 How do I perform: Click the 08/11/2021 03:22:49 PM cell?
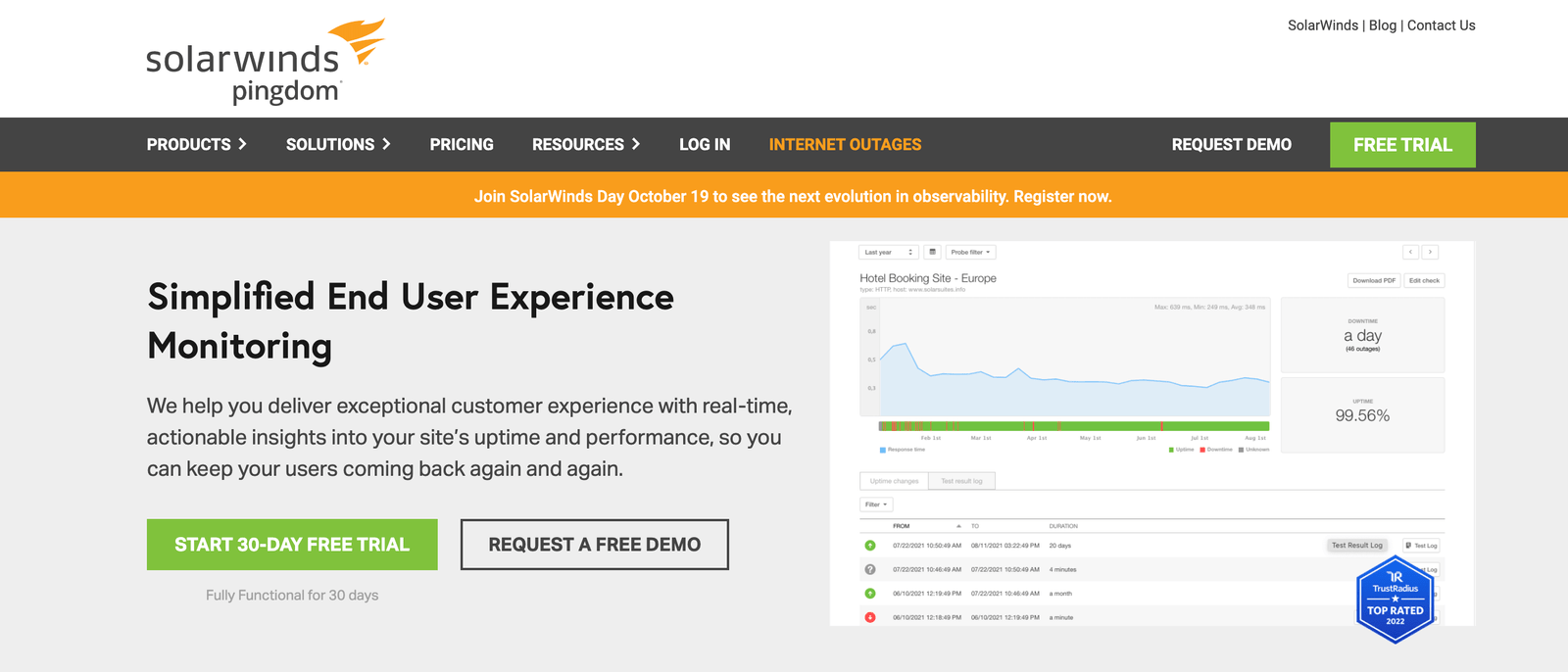tap(1005, 546)
